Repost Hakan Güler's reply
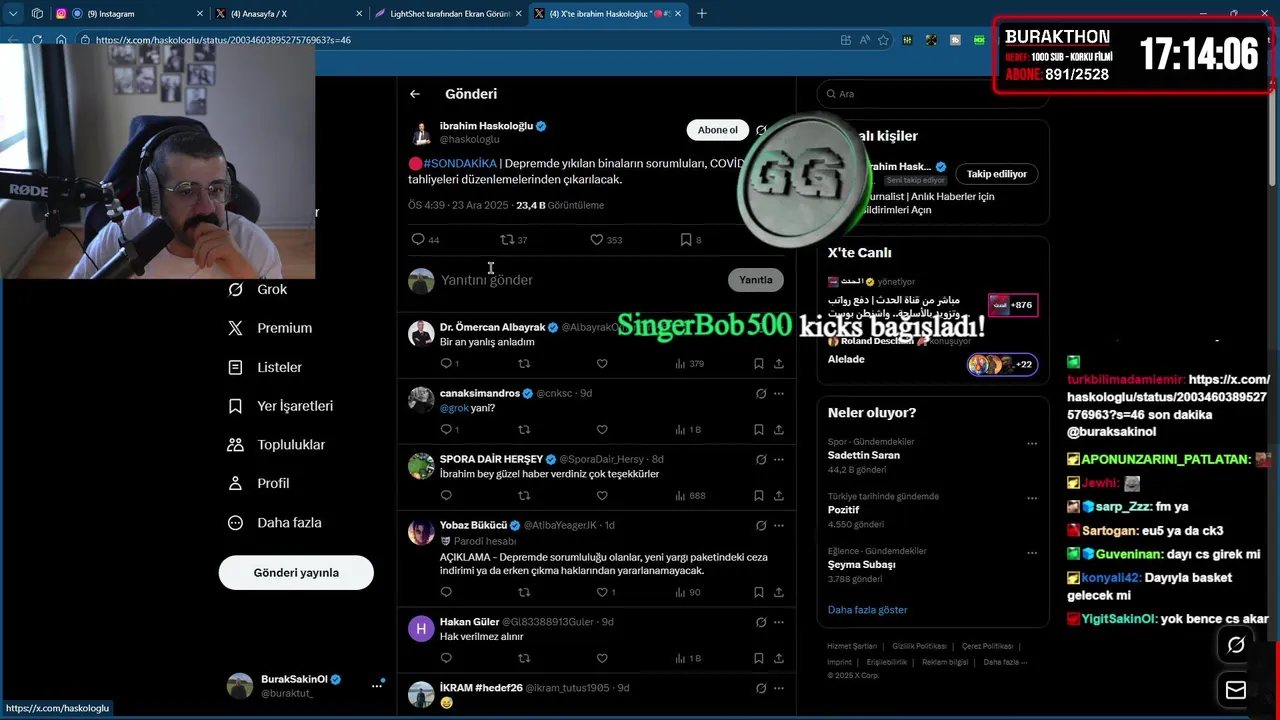The width and height of the screenshot is (1280, 720). [x=524, y=659]
